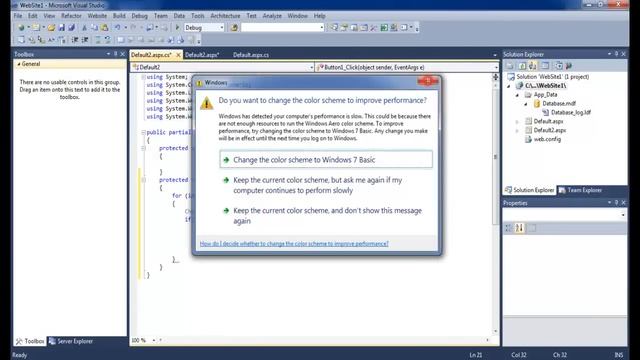Click Property Pages icon in Properties panel
The width and height of the screenshot is (640, 360).
[x=532, y=228]
